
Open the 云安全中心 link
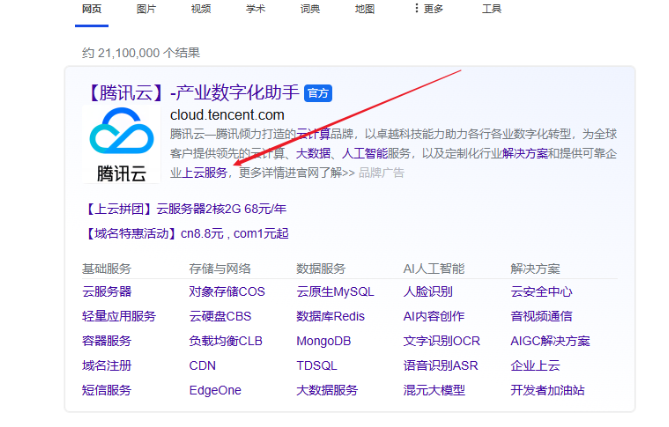(x=541, y=292)
